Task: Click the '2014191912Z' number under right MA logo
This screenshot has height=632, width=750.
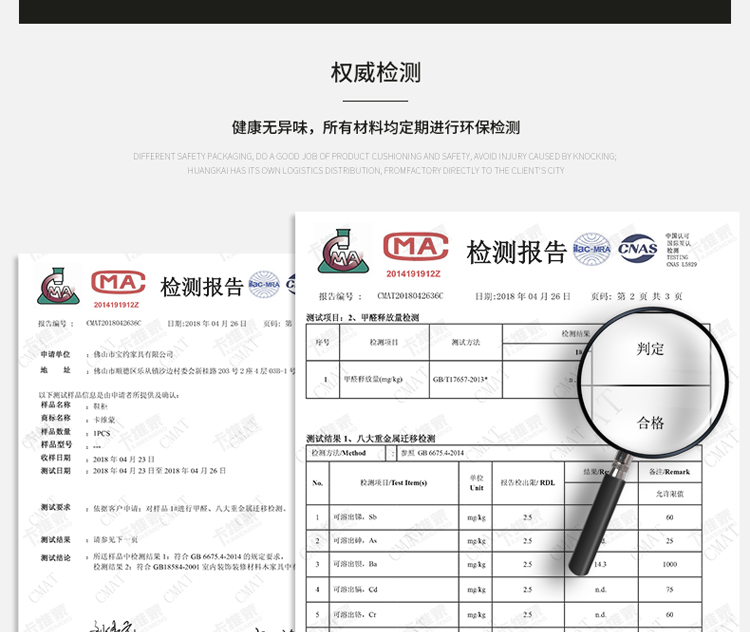Action: tap(413, 274)
